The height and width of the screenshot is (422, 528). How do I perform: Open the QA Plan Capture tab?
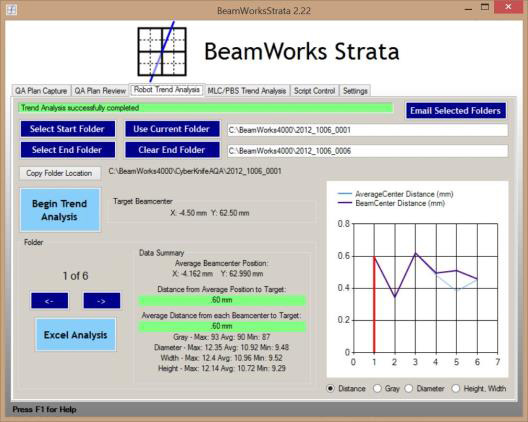click(41, 91)
